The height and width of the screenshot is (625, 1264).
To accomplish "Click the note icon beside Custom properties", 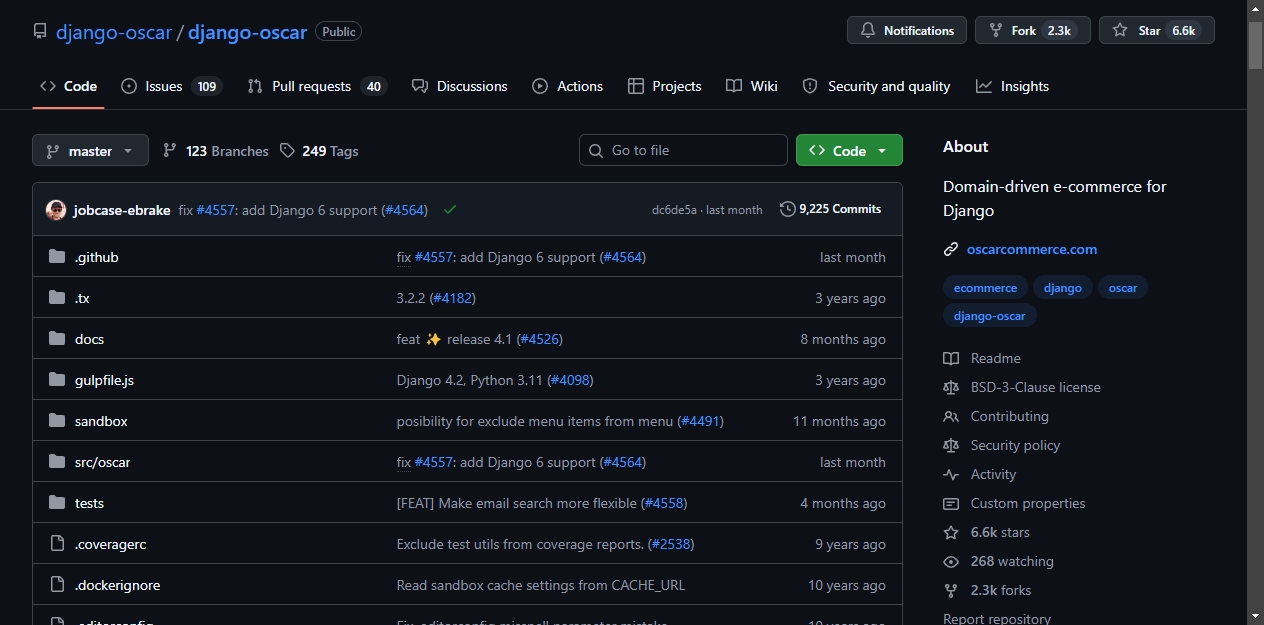I will coord(951,503).
